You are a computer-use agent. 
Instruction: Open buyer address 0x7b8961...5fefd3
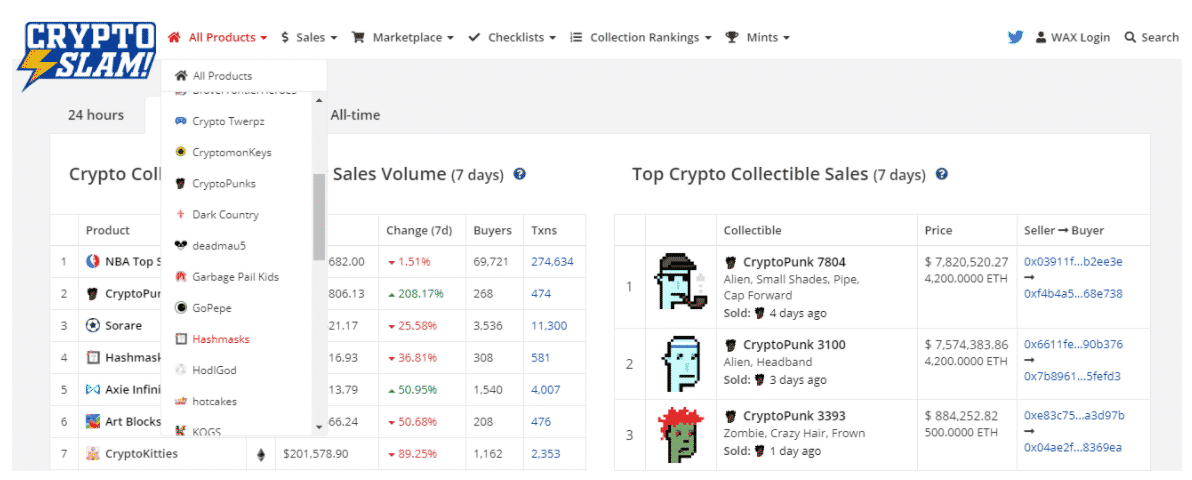1072,376
